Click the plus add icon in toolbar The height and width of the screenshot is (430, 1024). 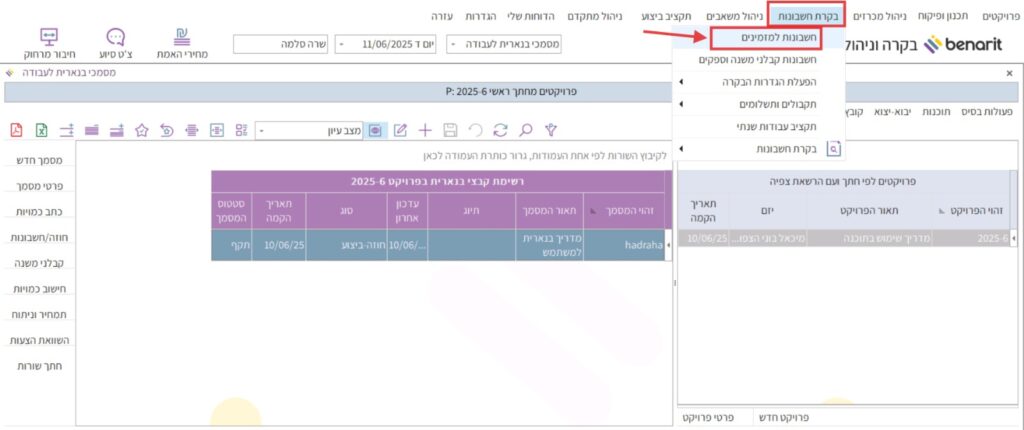click(x=425, y=130)
